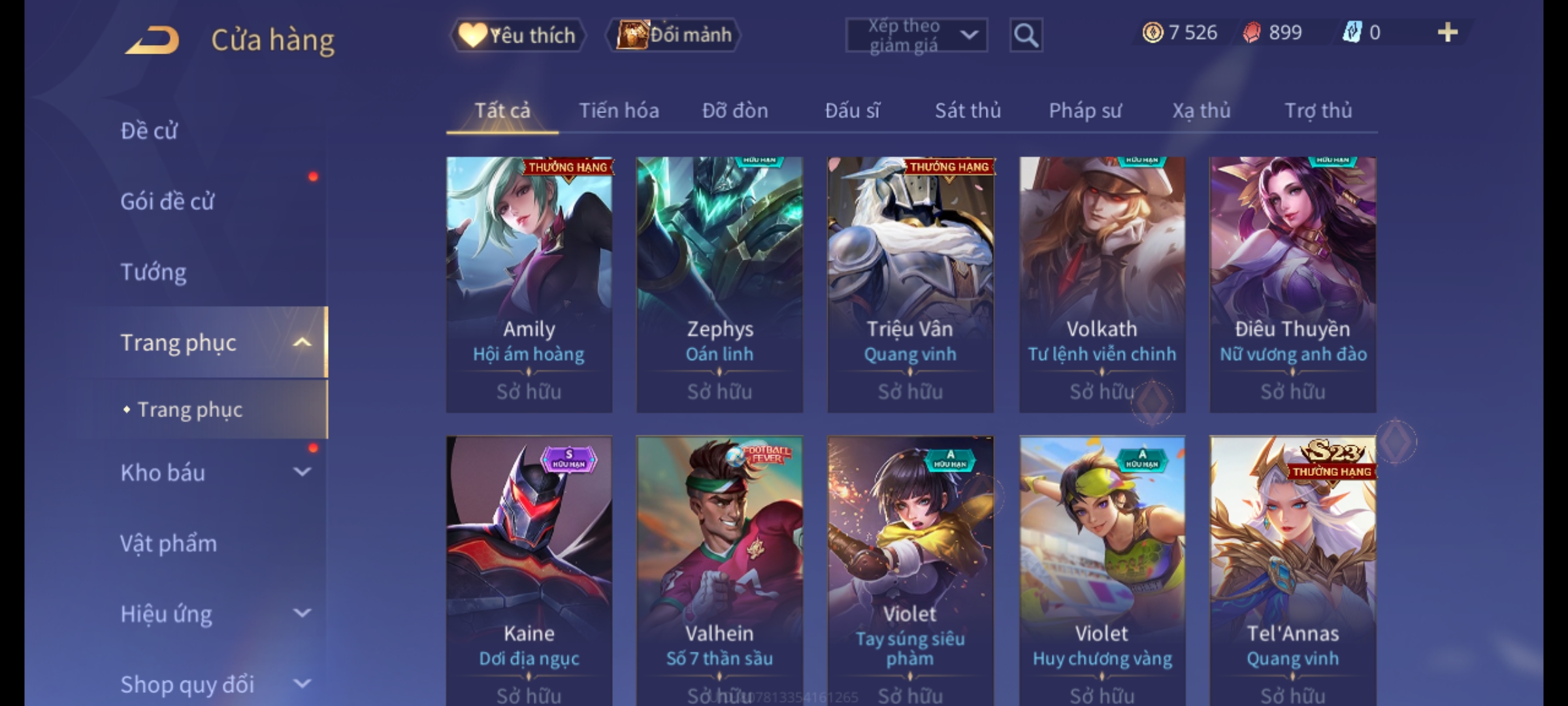1568x706 pixels.
Task: Tap the back arrow icon beside Cửa hàng
Action: tap(153, 40)
